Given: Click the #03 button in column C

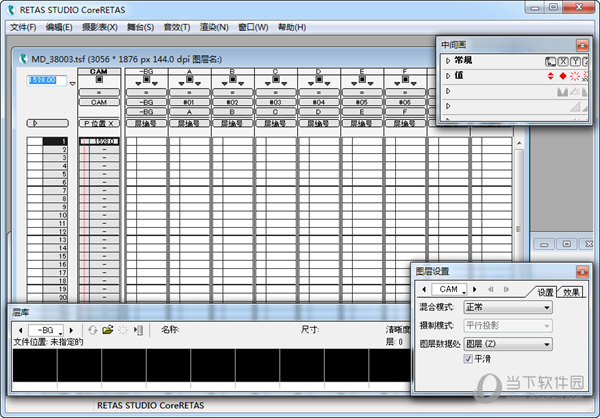Looking at the screenshot, I should click(276, 103).
